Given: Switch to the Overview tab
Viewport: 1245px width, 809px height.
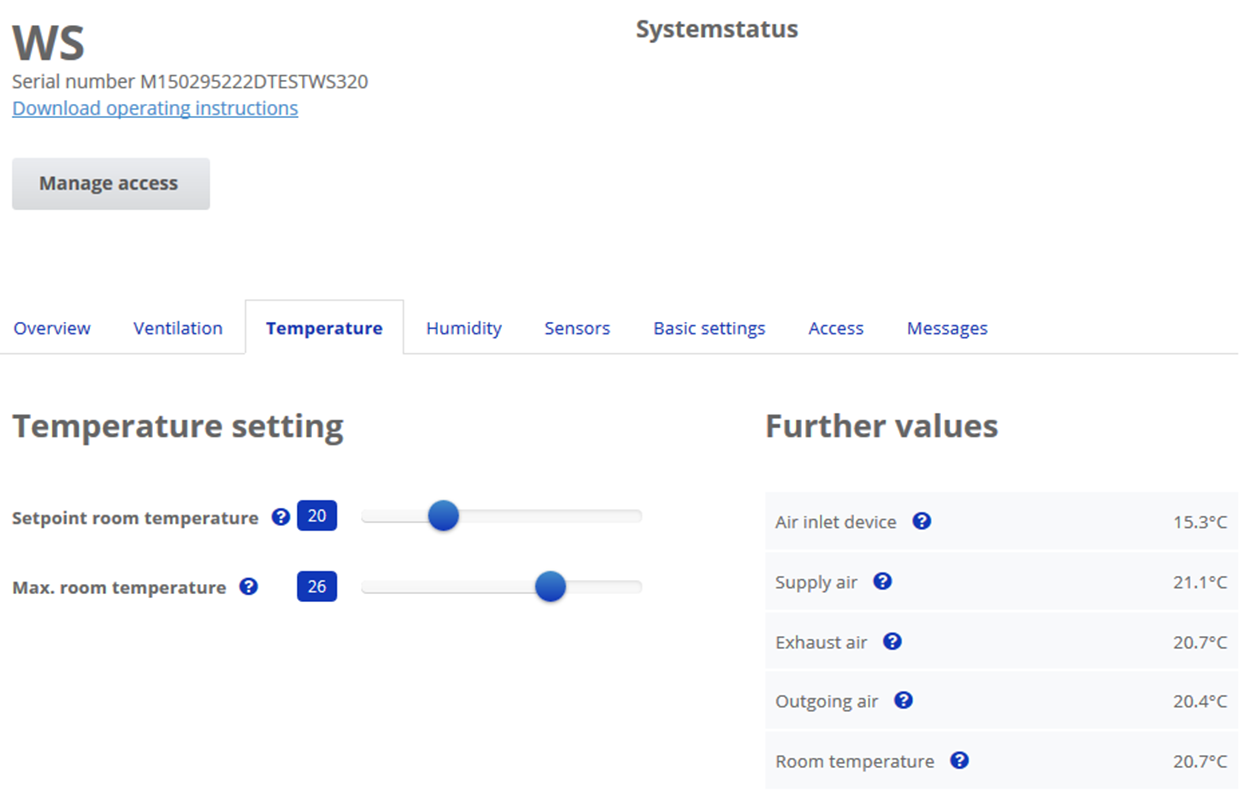Looking at the screenshot, I should (52, 328).
